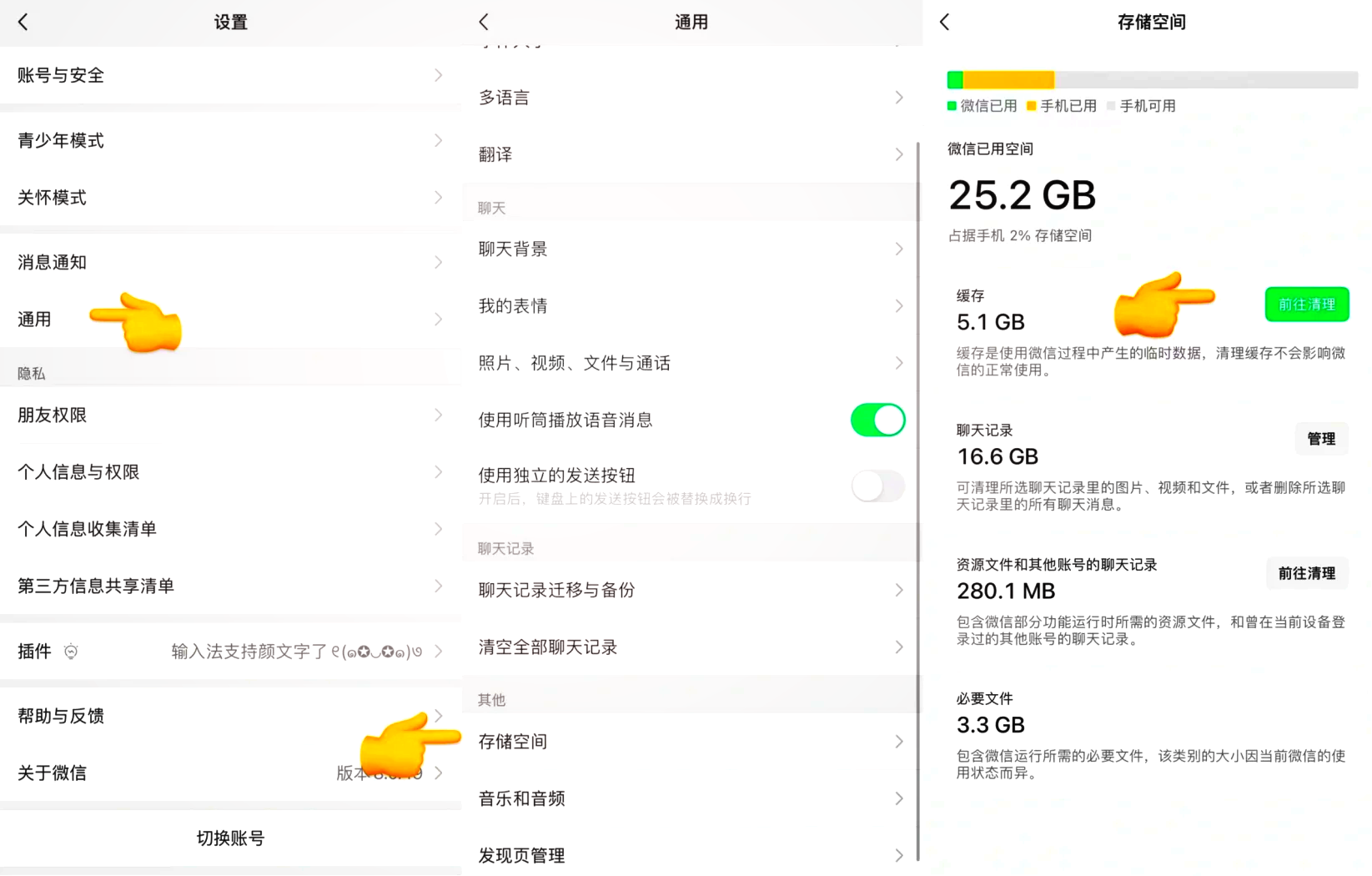Image resolution: width=1372 pixels, height=876 pixels.
Task: Tap 切换账号 button
Action: pyautogui.click(x=230, y=838)
